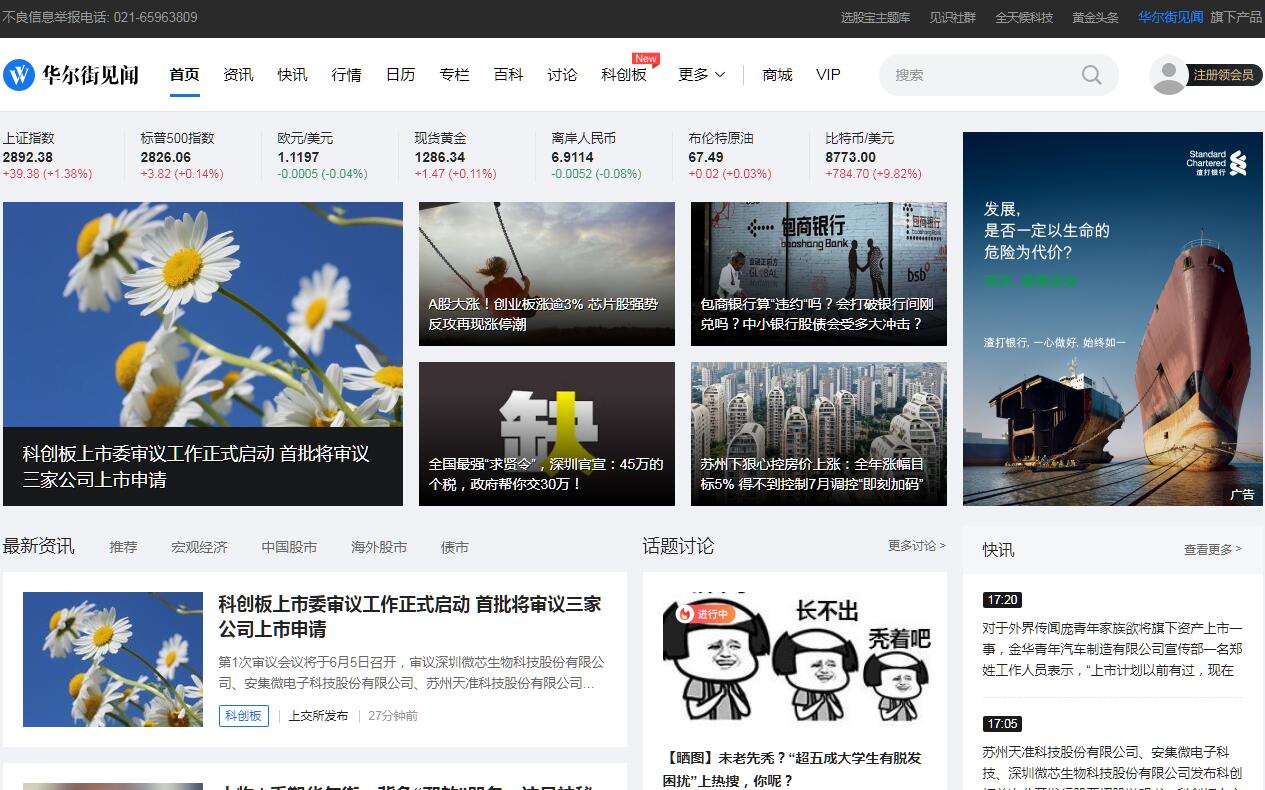
Task: Expand 查看更多 in the 快讯 panel
Action: pyautogui.click(x=1212, y=549)
